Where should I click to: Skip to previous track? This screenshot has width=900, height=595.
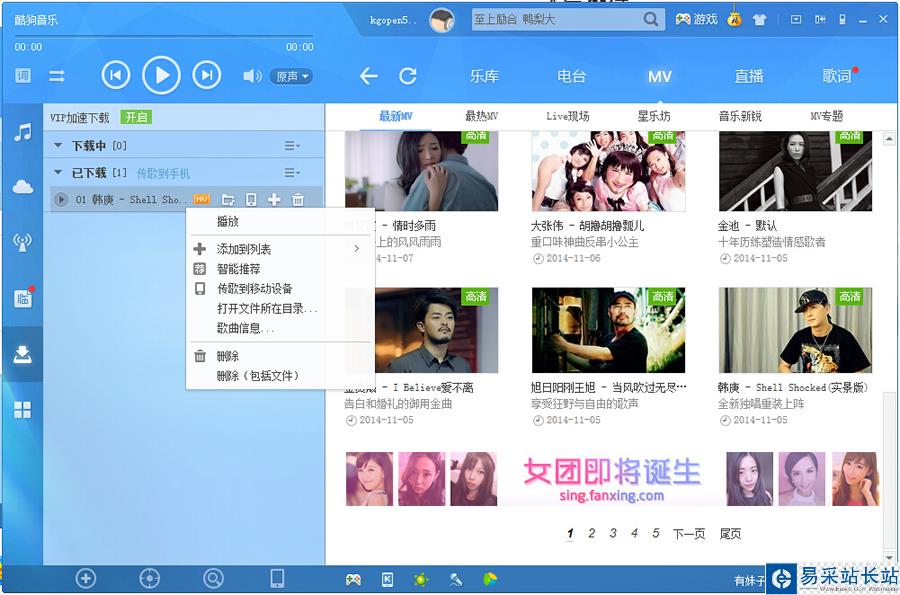point(115,75)
